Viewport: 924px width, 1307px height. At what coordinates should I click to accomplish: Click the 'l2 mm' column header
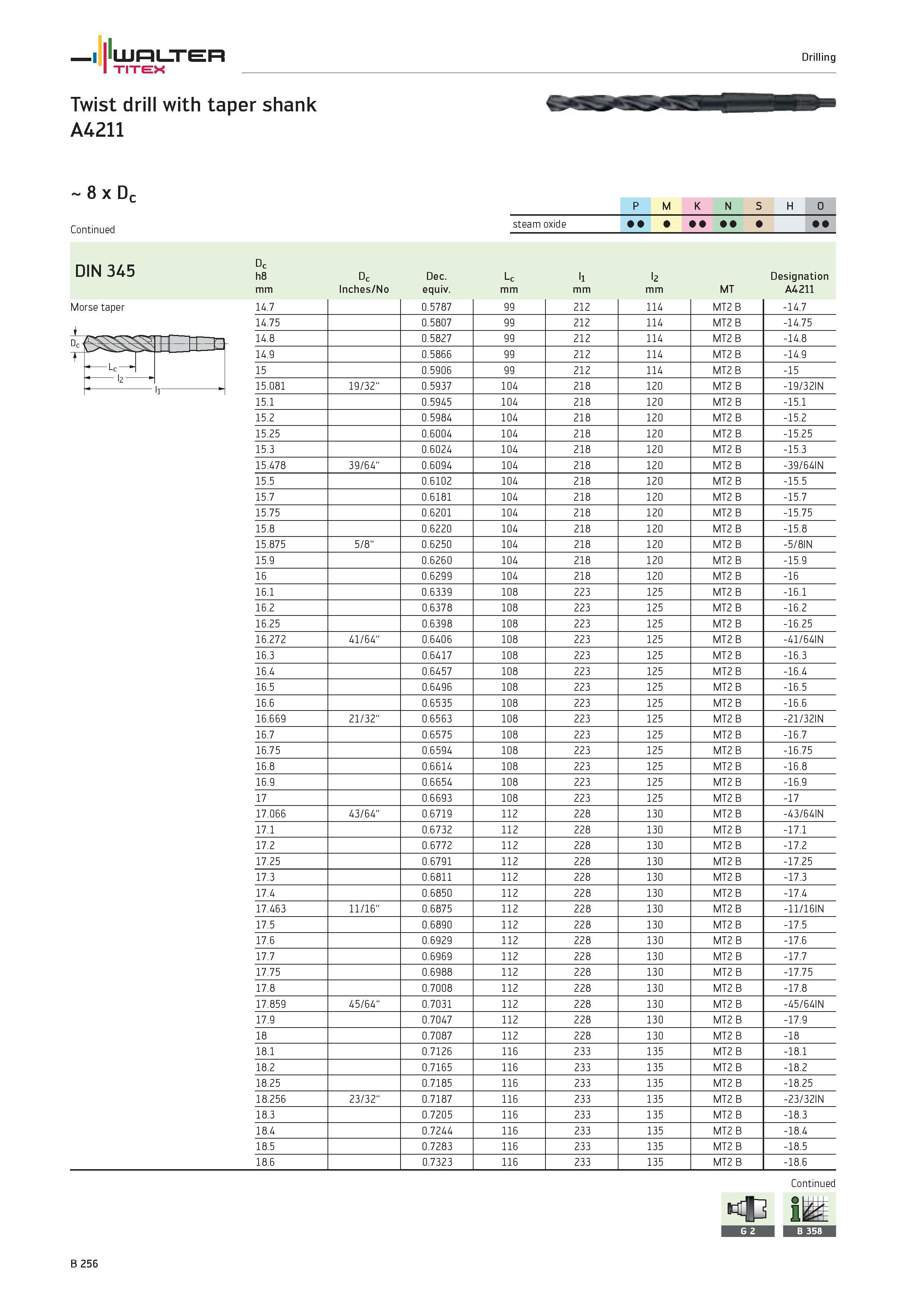pos(654,283)
